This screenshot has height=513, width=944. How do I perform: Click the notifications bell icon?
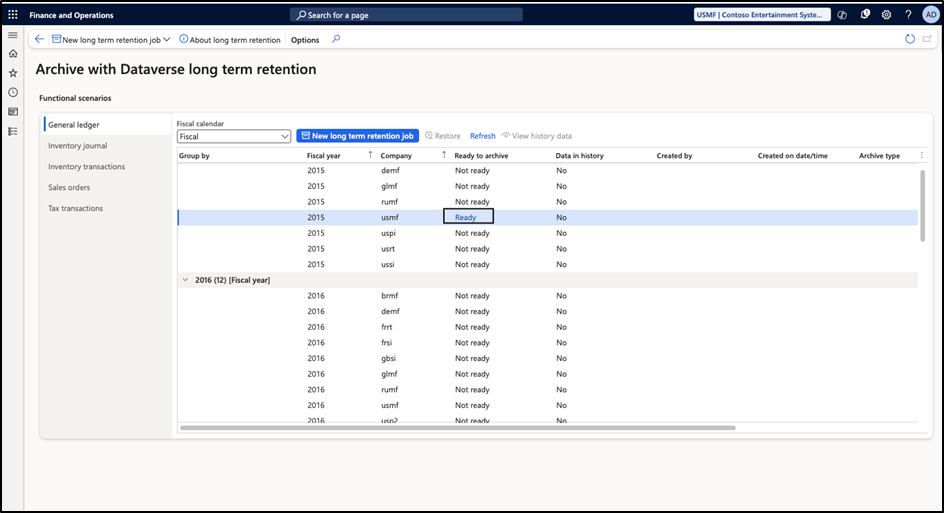[x=865, y=15]
